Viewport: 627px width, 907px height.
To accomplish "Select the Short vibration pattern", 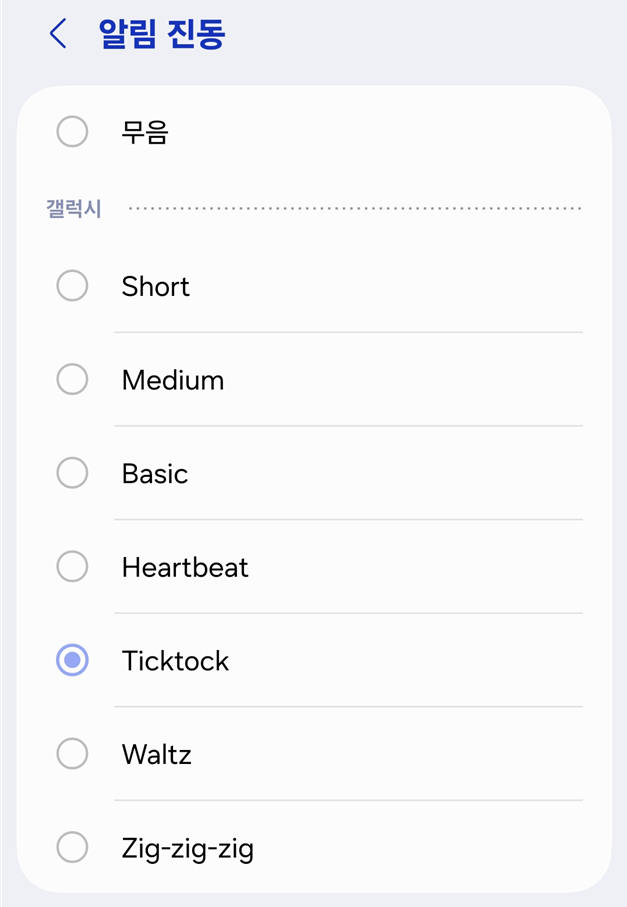I will click(71, 286).
